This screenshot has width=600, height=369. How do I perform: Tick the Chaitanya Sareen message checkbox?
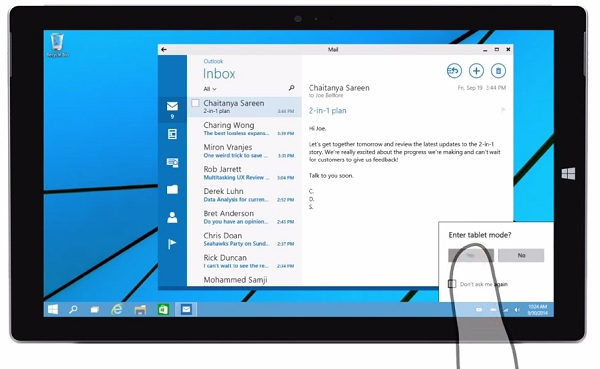tap(195, 103)
